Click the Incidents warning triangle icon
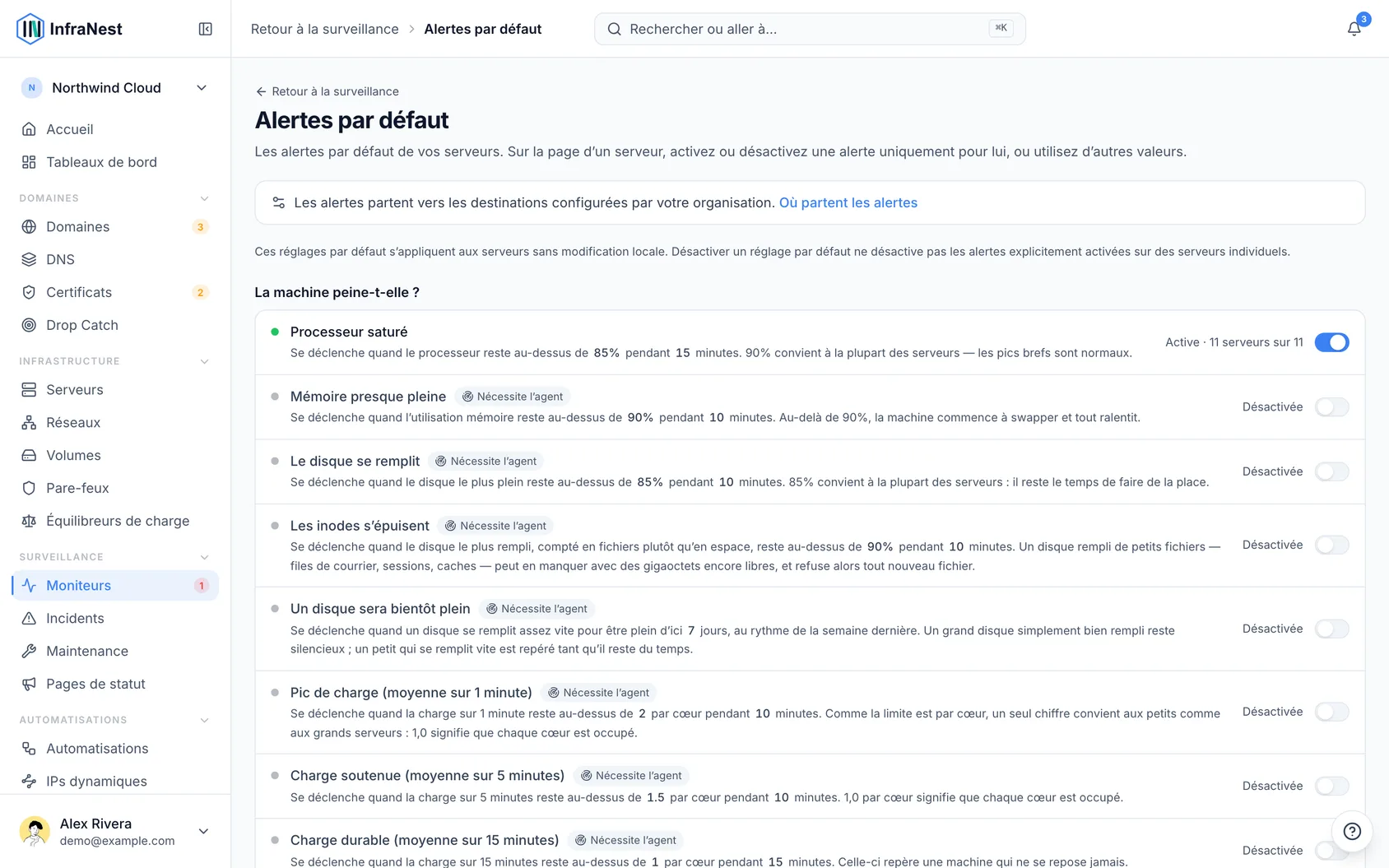 pyautogui.click(x=29, y=618)
